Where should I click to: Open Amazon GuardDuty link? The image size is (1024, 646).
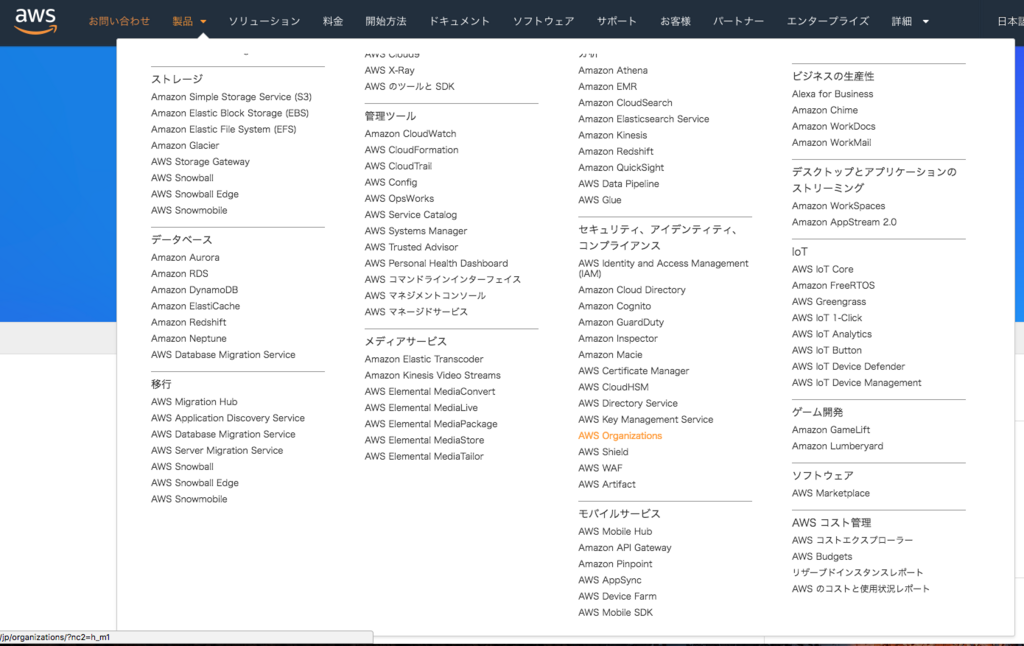pos(620,323)
